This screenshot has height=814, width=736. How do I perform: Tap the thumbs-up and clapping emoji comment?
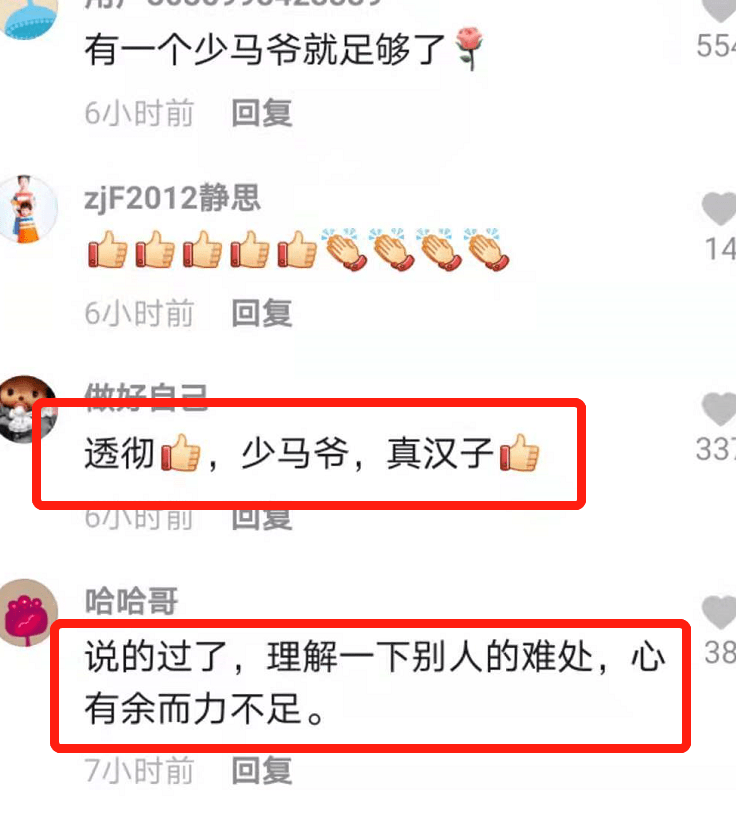(x=298, y=250)
